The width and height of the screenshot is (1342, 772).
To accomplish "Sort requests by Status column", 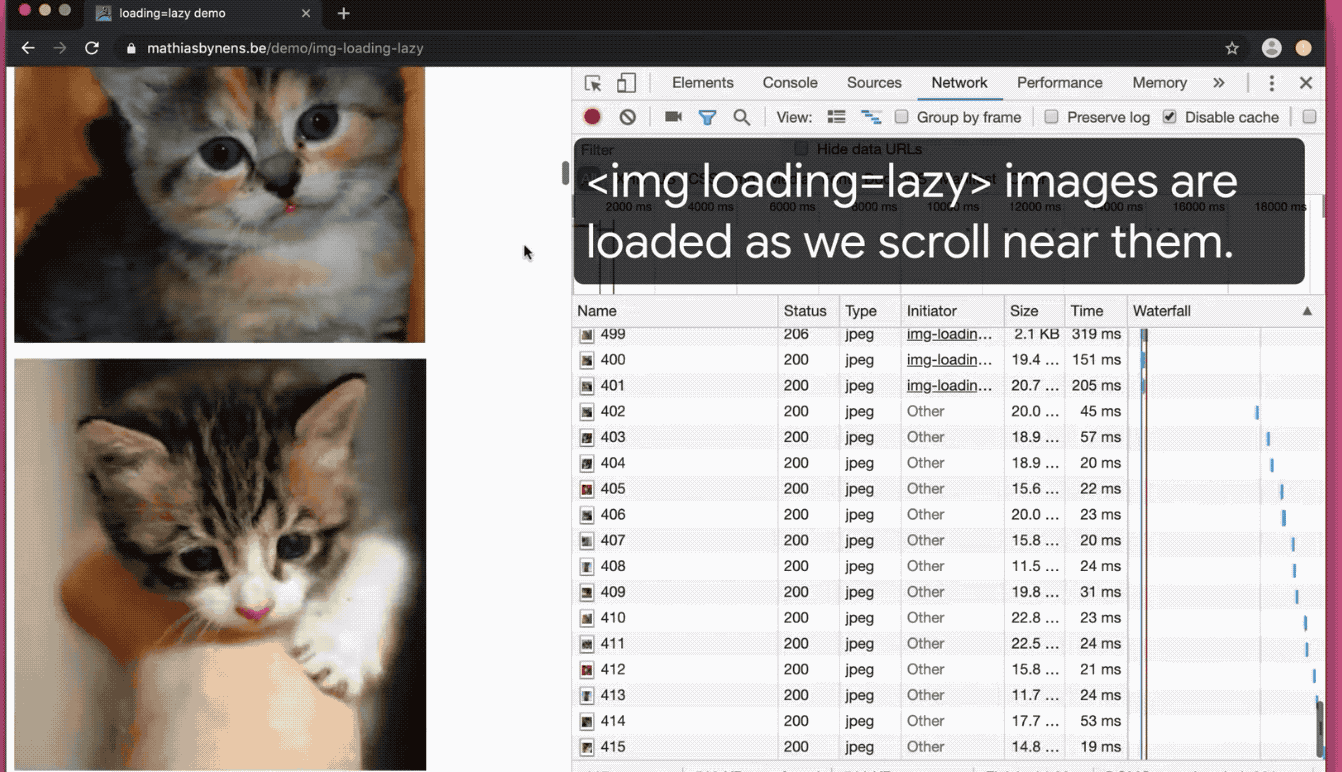I will pyautogui.click(x=808, y=311).
